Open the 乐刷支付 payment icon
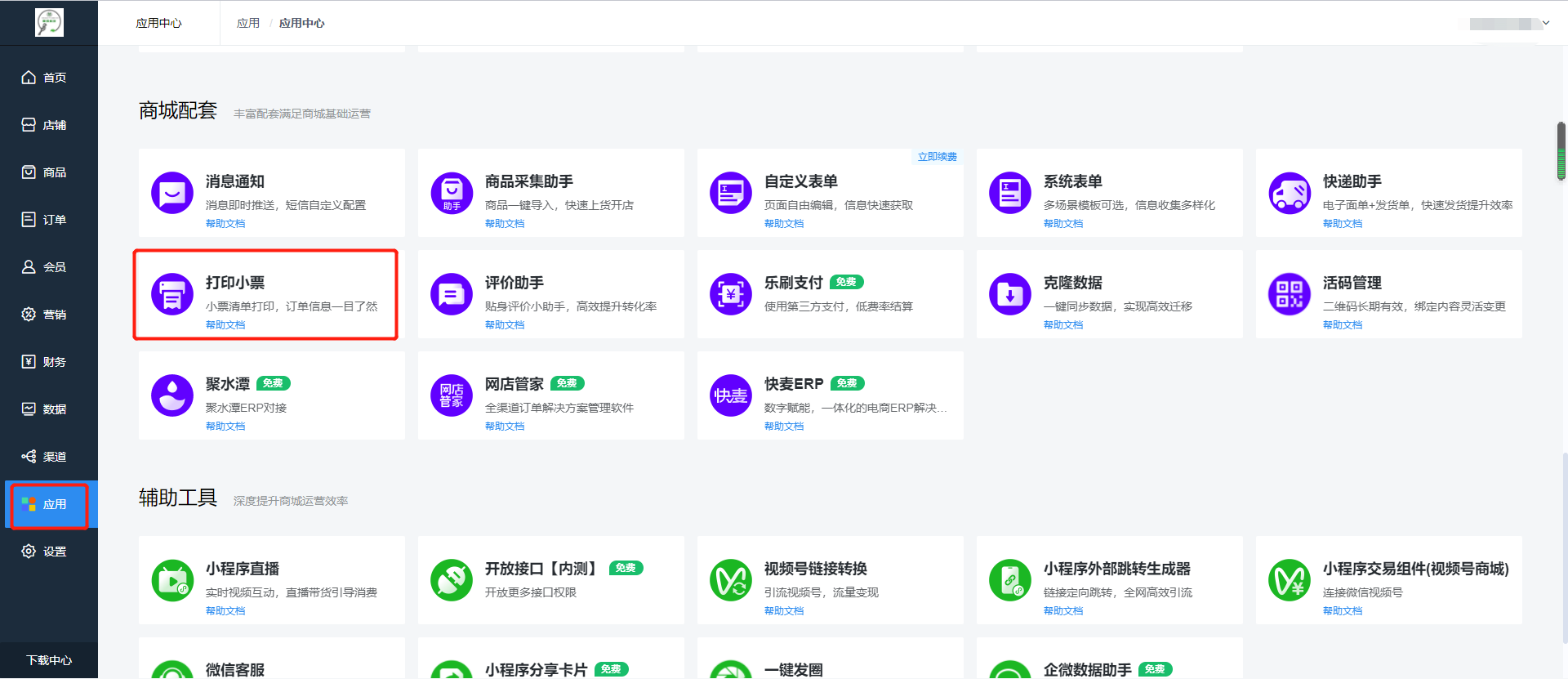1568x679 pixels. (731, 294)
